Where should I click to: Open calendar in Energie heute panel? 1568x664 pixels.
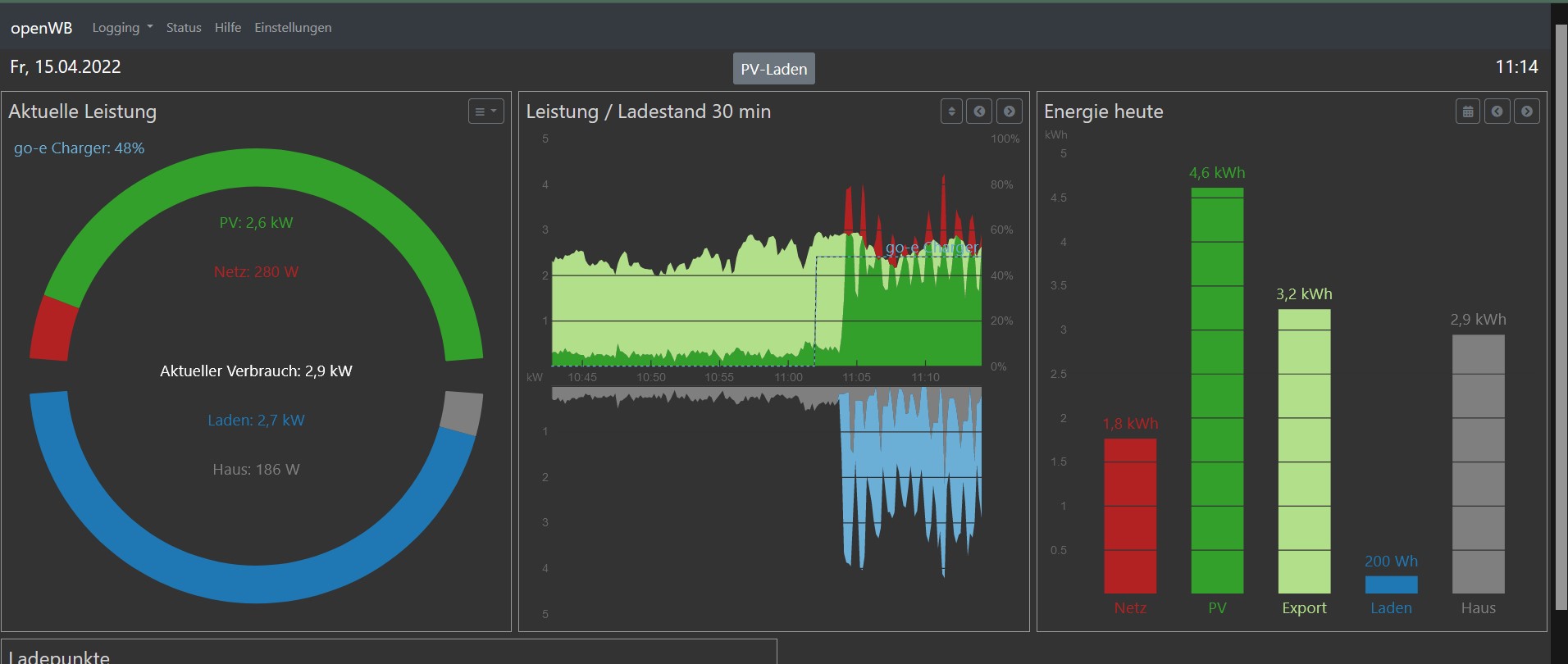pyautogui.click(x=1468, y=111)
